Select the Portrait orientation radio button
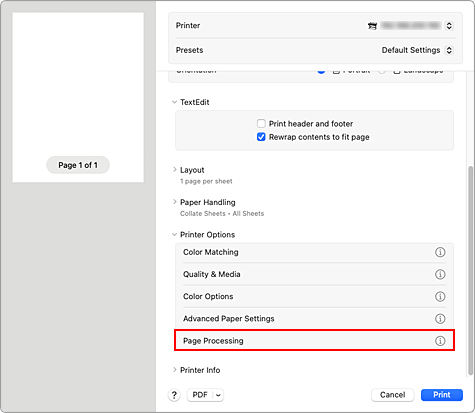Screen dimensions: 475x413 point(321,71)
